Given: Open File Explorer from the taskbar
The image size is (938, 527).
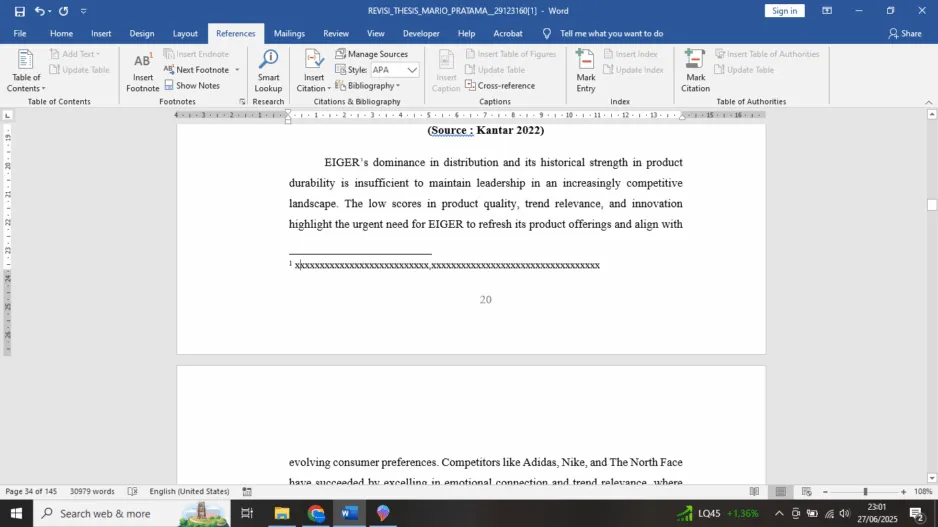Looking at the screenshot, I should coord(282,513).
